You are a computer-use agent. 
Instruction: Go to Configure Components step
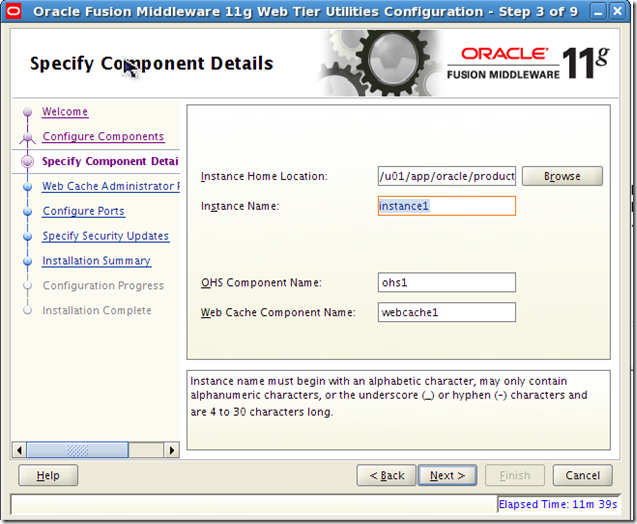tap(103, 136)
